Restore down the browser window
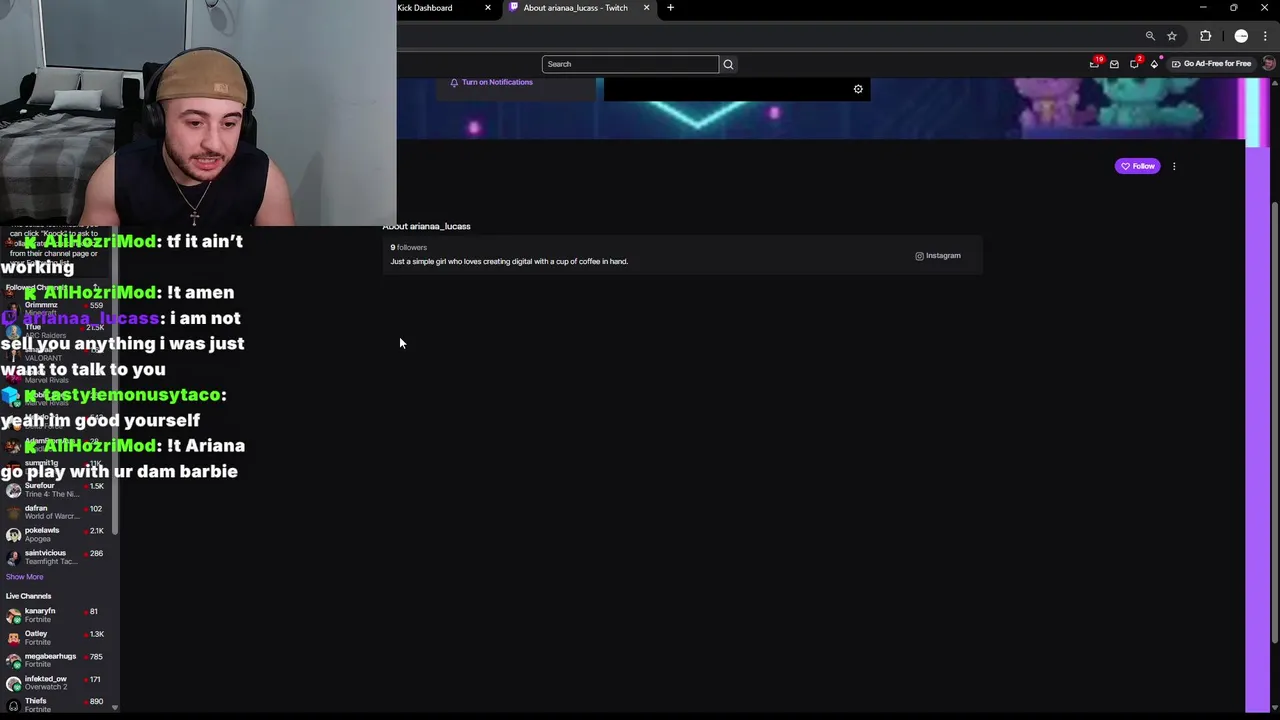Image resolution: width=1280 pixels, height=720 pixels. click(1233, 8)
